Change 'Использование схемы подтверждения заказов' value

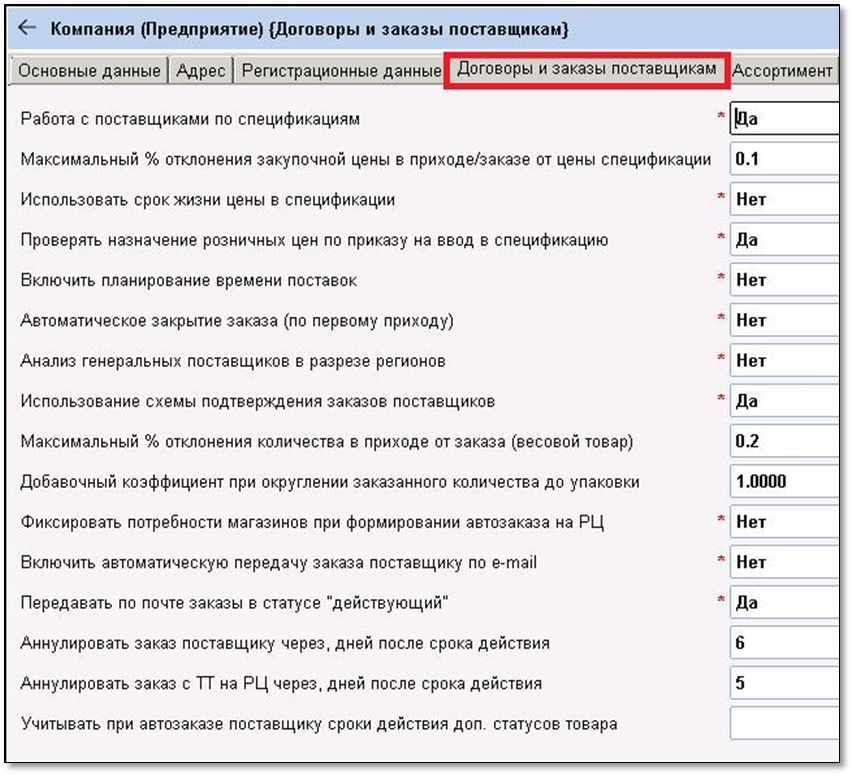pyautogui.click(x=784, y=401)
